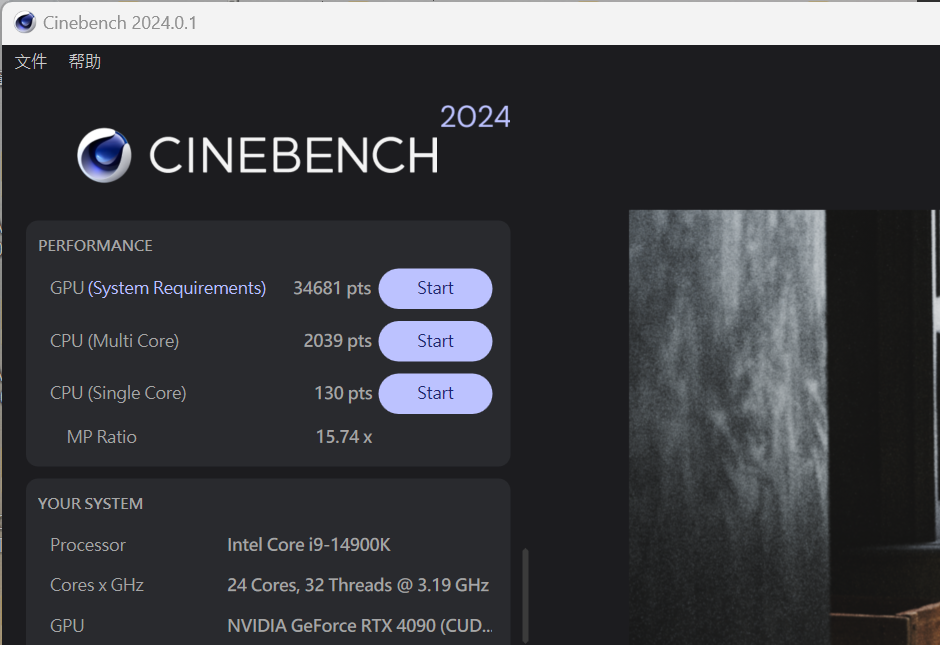Click the CPU (Multi Core) label

115,341
